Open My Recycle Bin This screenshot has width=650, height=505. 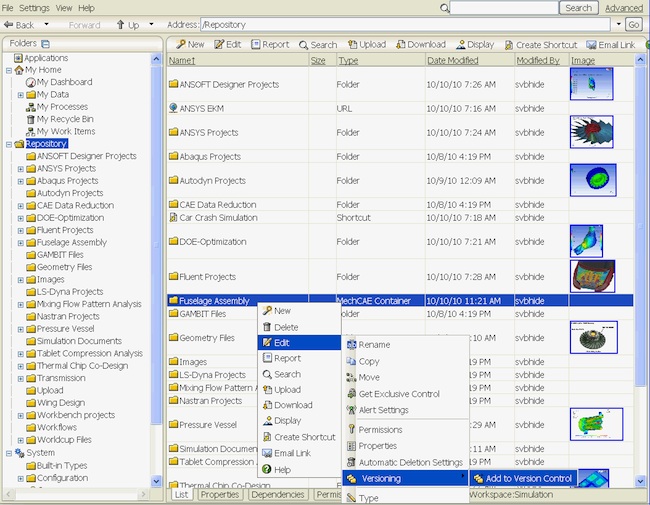[60, 119]
